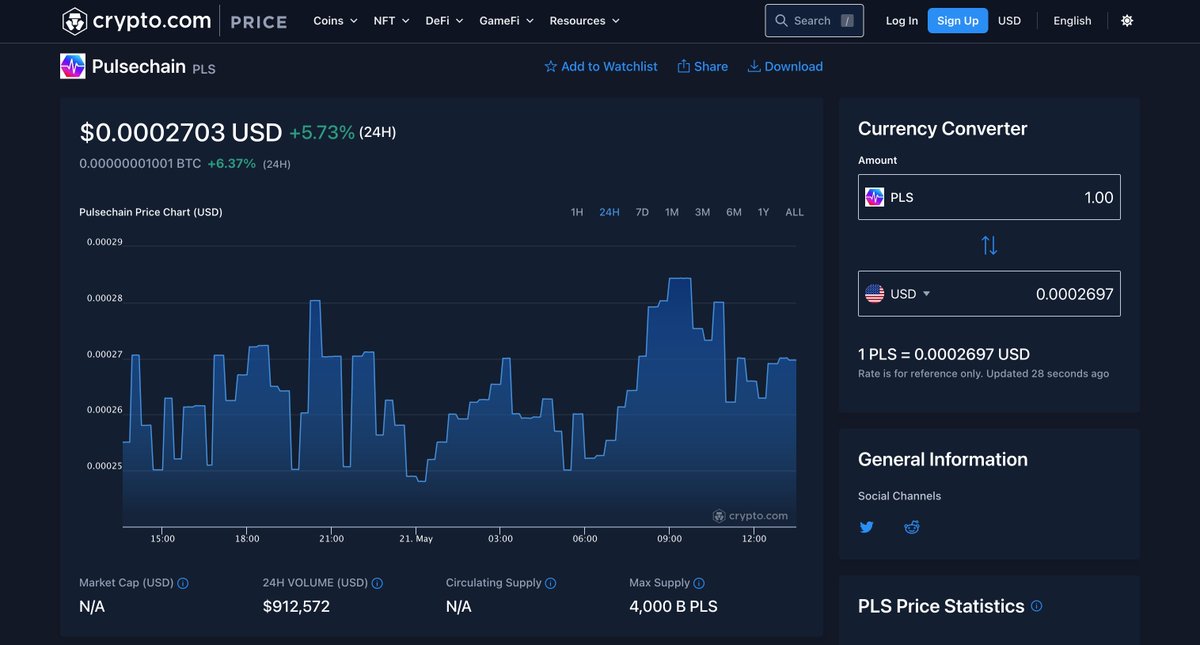Click the 24H Volume info icon
Screen dimensions: 1200x645
coord(377,583)
